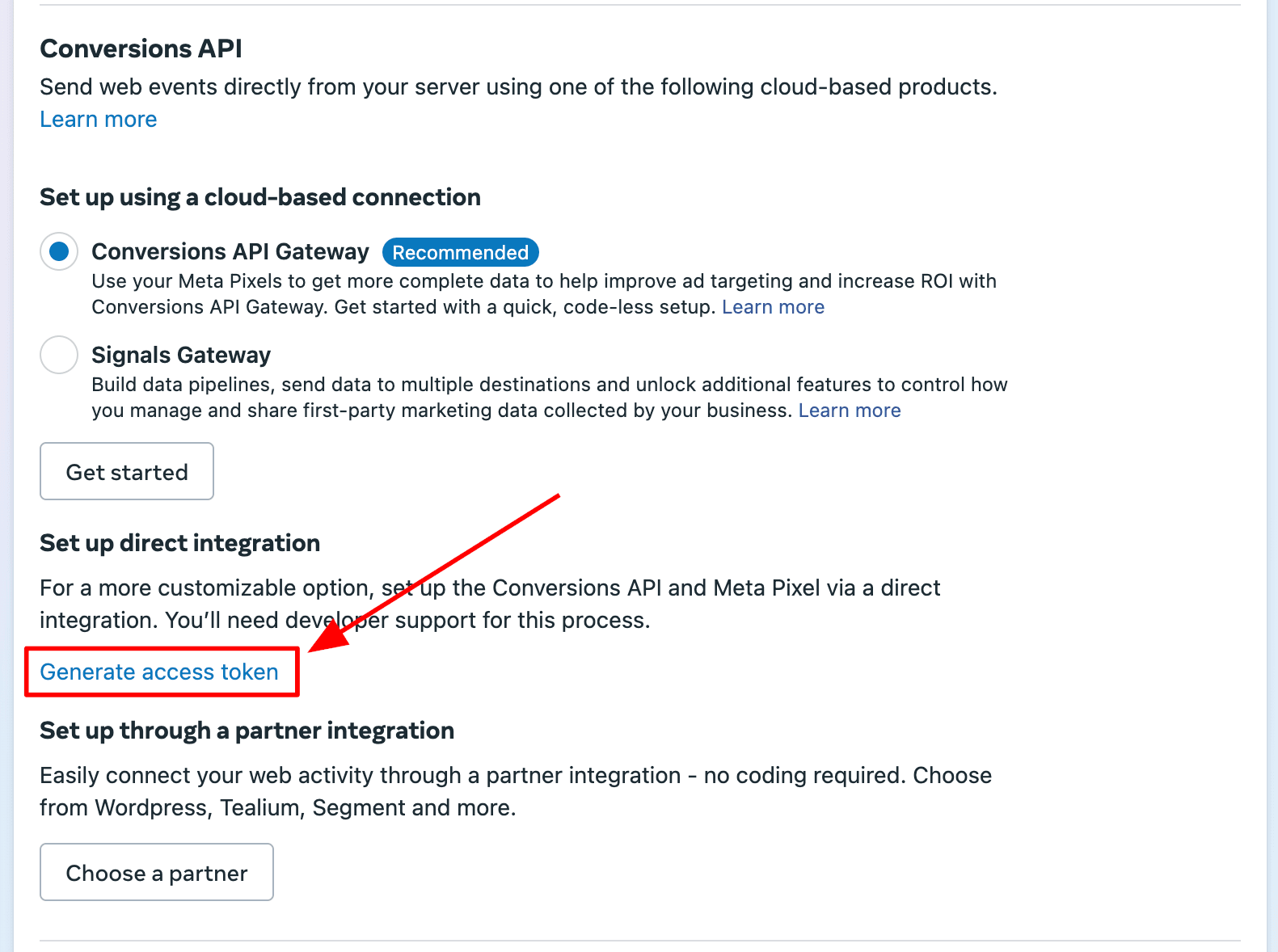
Task: Click the Get started button
Action: [x=127, y=471]
